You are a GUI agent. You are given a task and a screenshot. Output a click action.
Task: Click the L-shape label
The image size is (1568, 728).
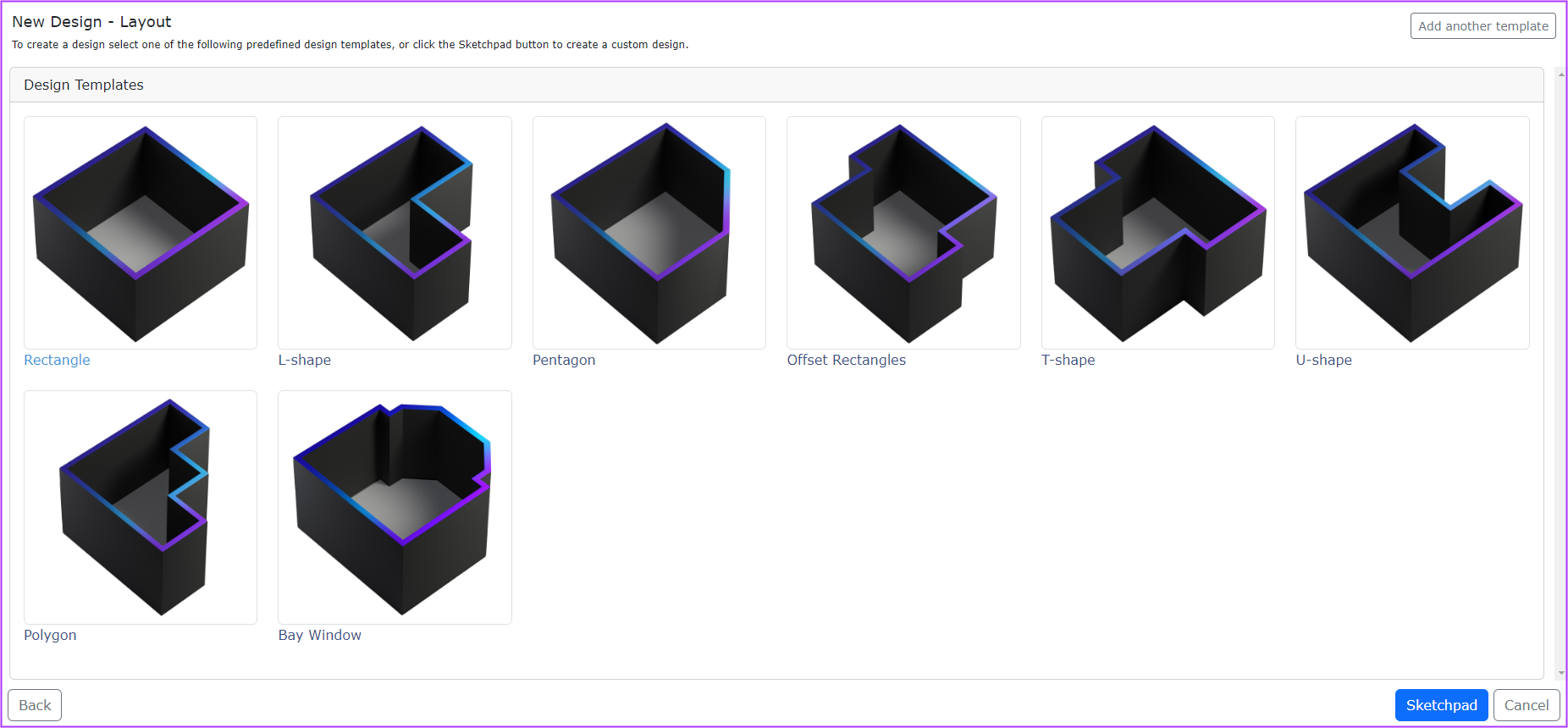(305, 360)
